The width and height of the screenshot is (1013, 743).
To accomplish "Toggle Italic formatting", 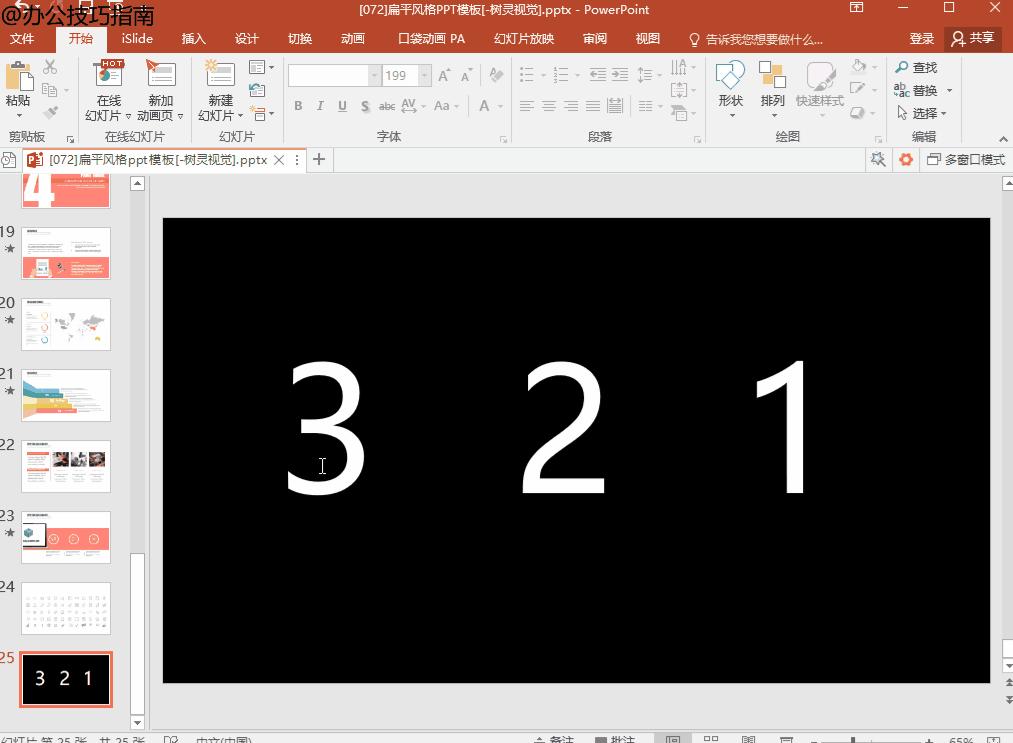I will click(x=320, y=106).
